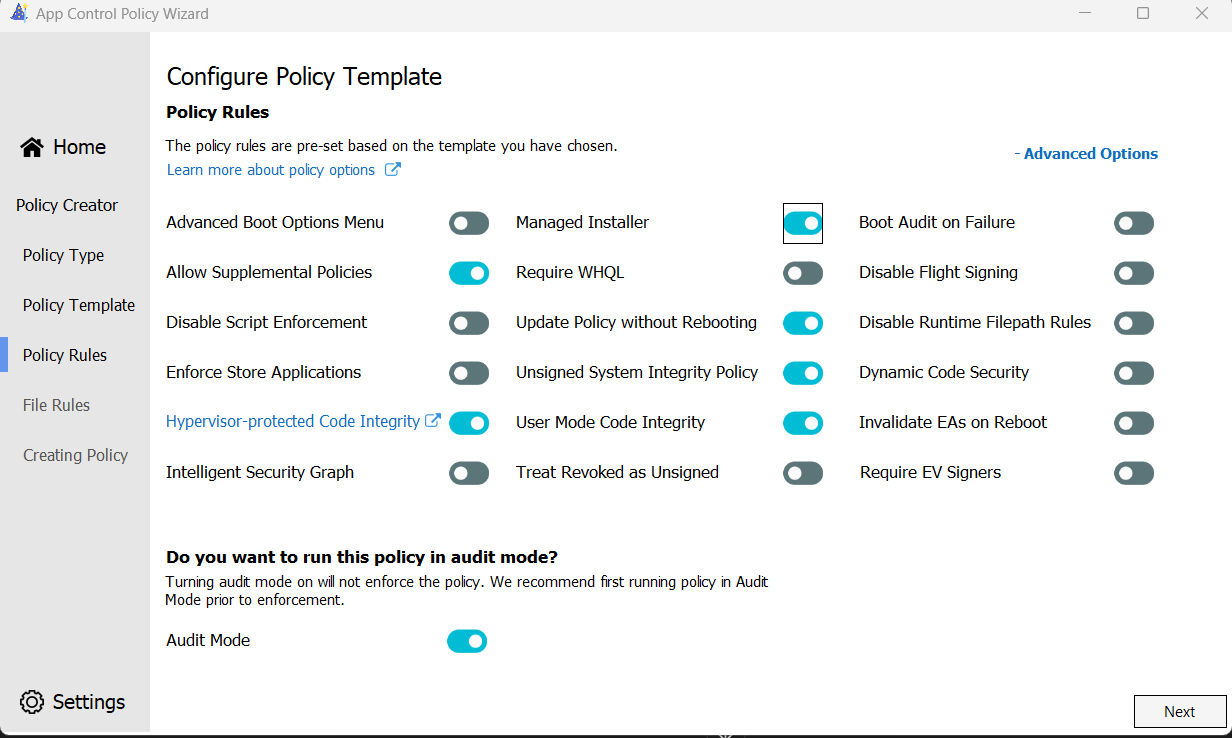Select Policy Template step in sidebar
The height and width of the screenshot is (738, 1232).
point(79,305)
